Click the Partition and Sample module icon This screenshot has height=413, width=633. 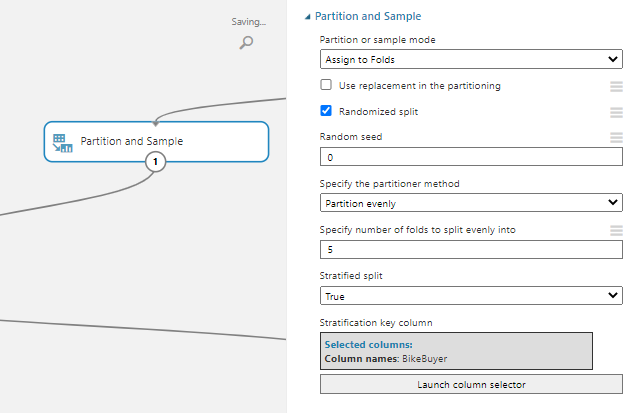coord(62,143)
